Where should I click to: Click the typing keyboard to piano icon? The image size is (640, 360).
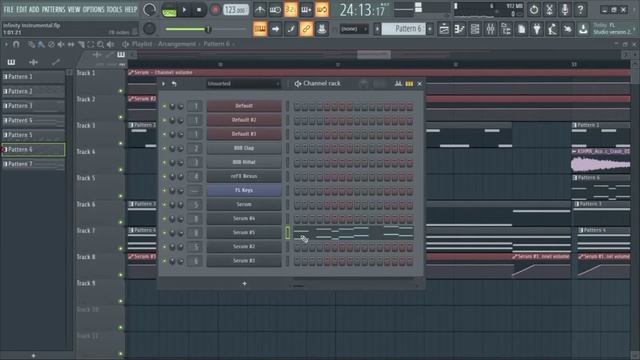260,29
